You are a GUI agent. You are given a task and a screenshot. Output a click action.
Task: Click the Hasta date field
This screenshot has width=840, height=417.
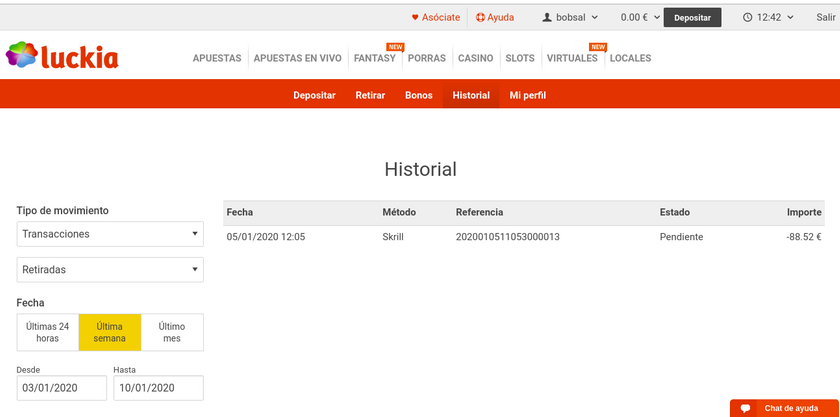pyautogui.click(x=159, y=388)
